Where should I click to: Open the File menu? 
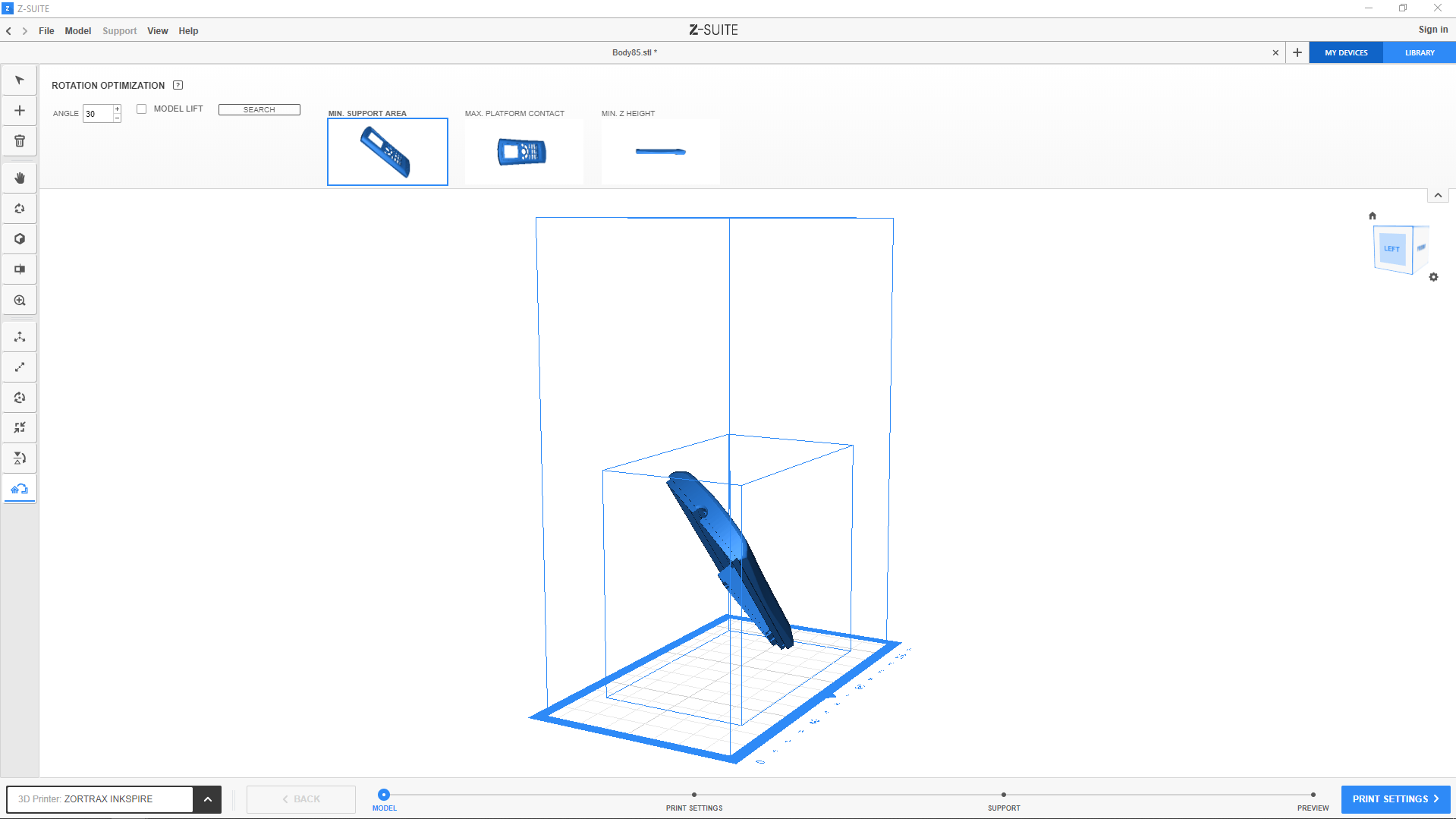click(x=46, y=31)
